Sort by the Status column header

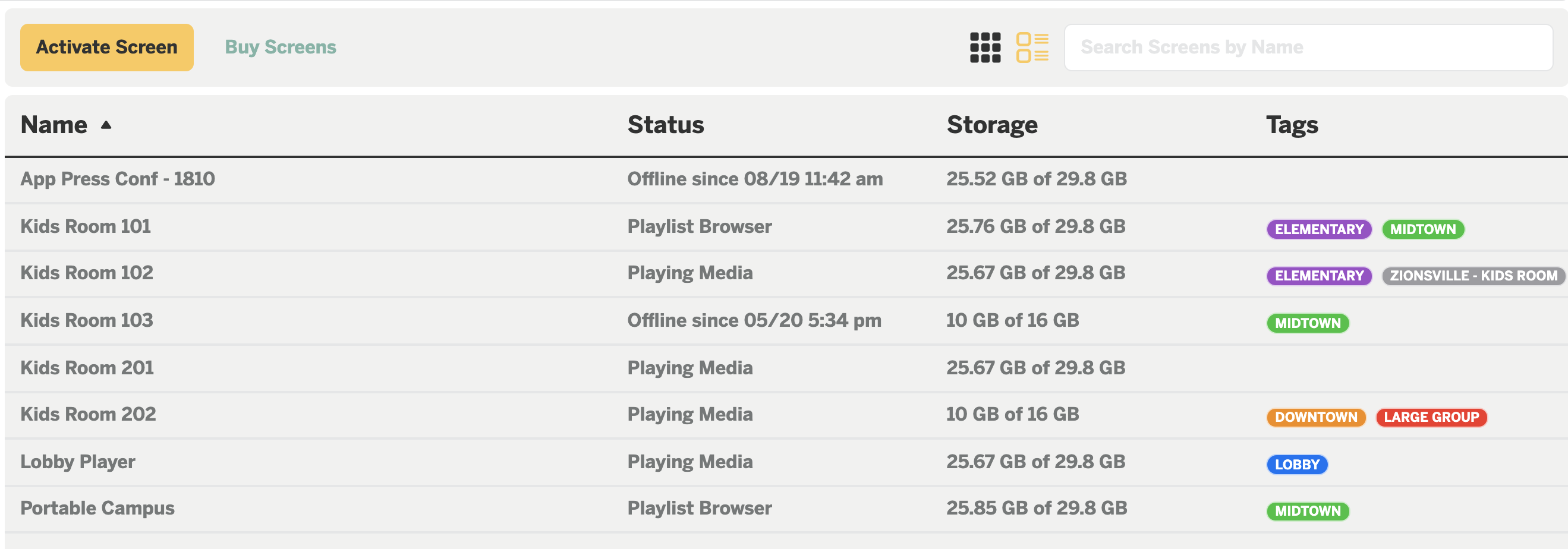pyautogui.click(x=665, y=125)
